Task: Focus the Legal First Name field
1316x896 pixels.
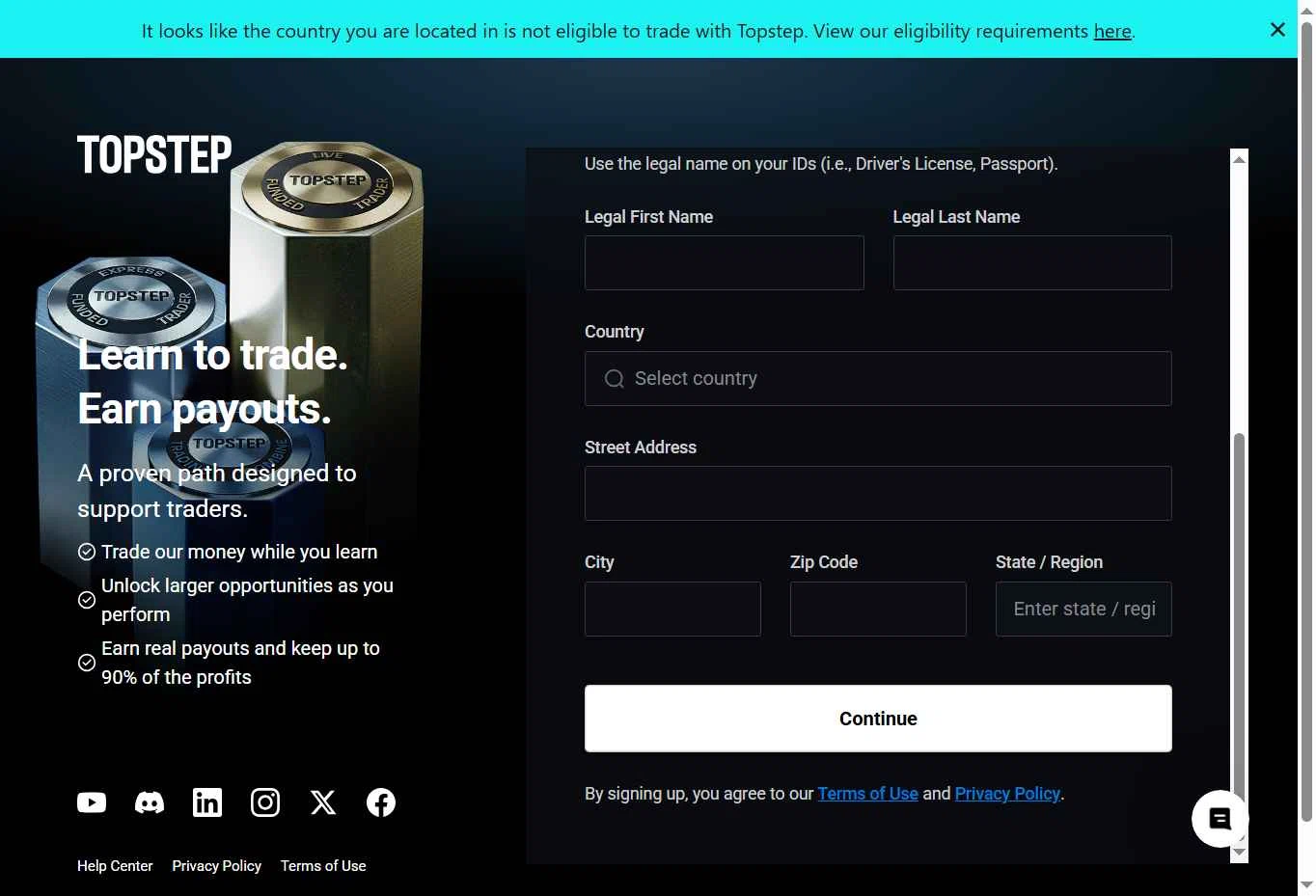Action: (725, 262)
